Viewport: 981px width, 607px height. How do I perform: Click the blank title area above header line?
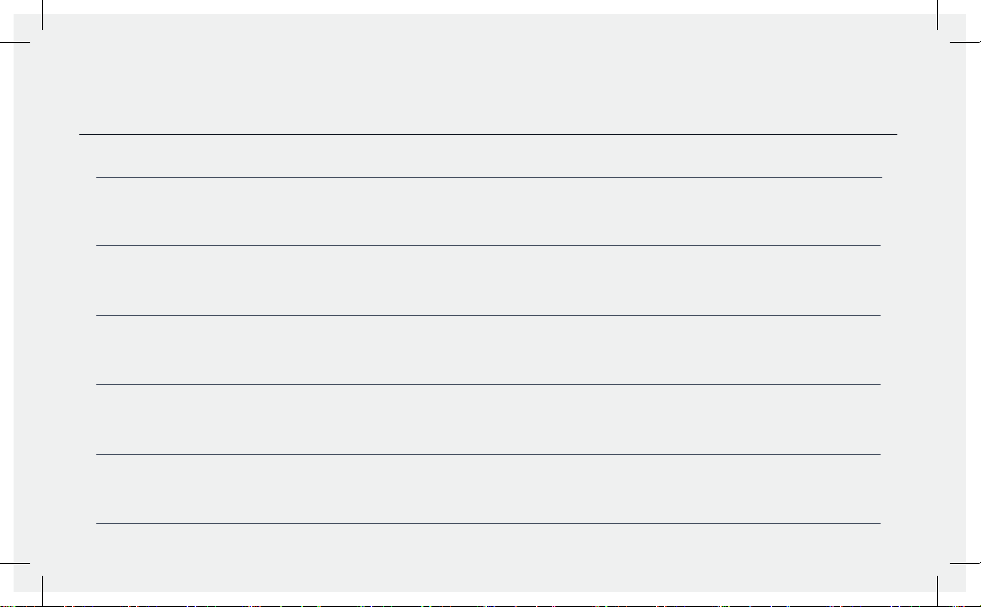tap(488, 75)
